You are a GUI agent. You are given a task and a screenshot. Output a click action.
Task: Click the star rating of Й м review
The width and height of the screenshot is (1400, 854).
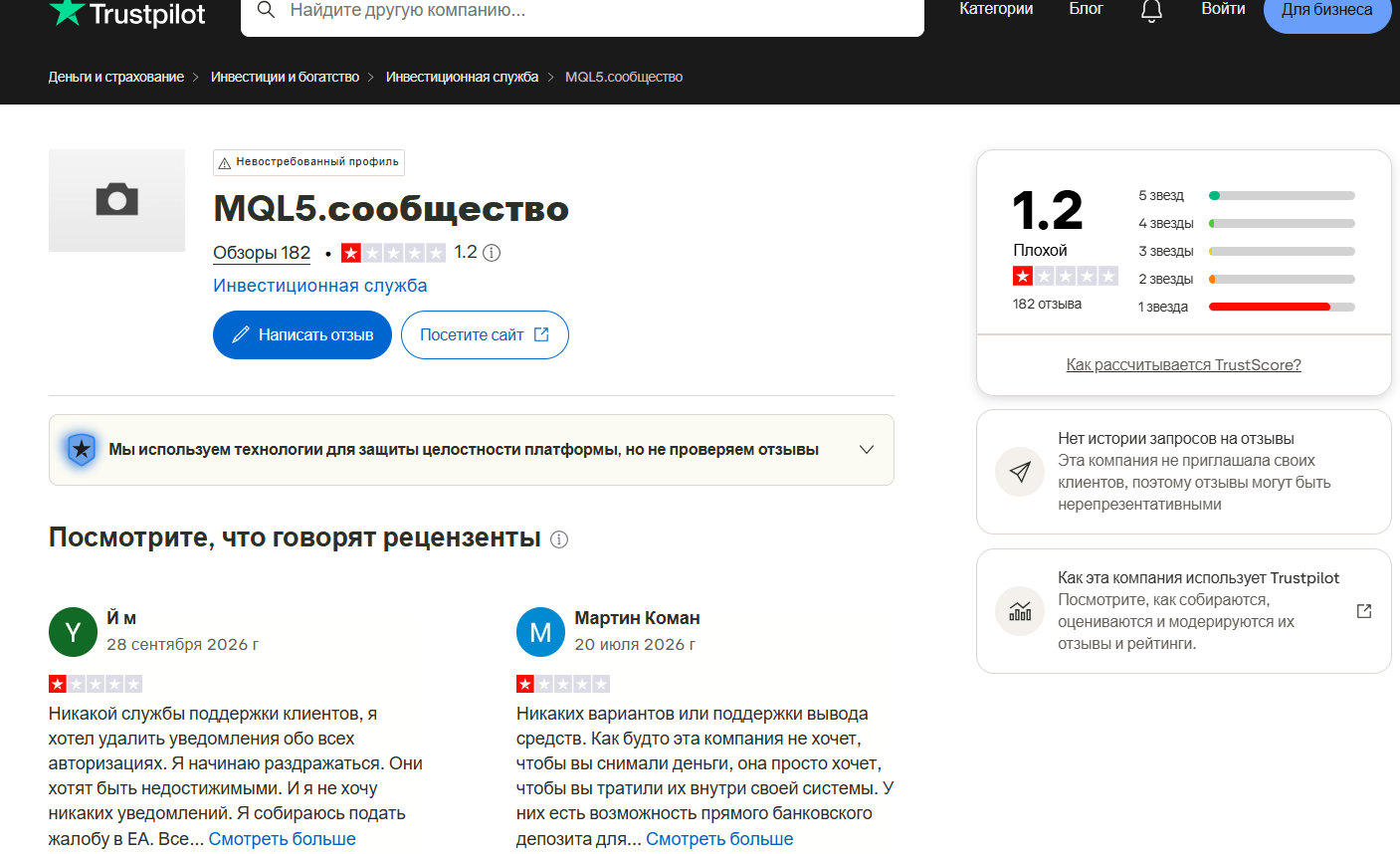[x=96, y=684]
